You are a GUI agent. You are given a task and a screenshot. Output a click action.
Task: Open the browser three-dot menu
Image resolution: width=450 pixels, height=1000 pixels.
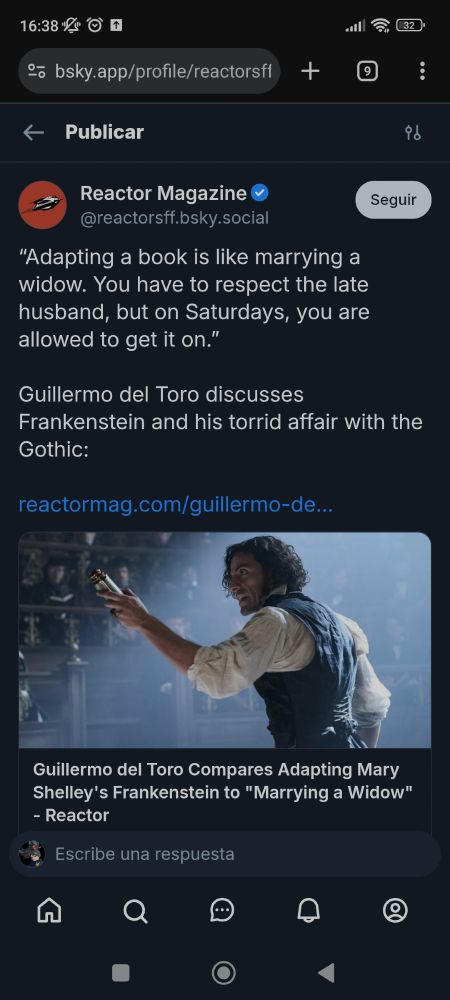422,71
